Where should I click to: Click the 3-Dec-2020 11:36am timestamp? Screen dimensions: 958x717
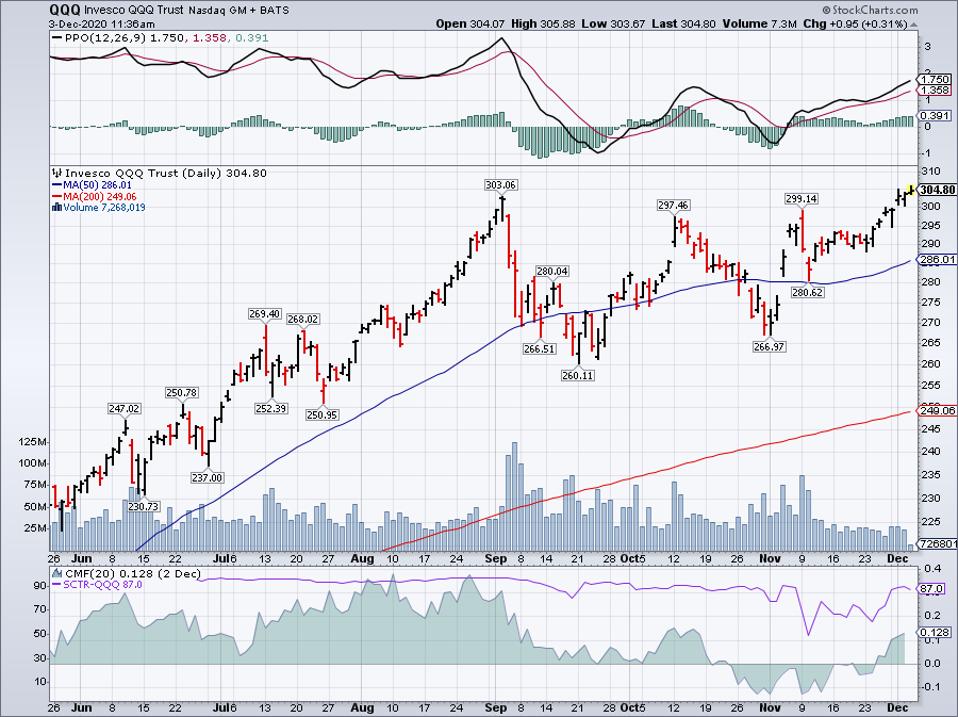(102, 24)
